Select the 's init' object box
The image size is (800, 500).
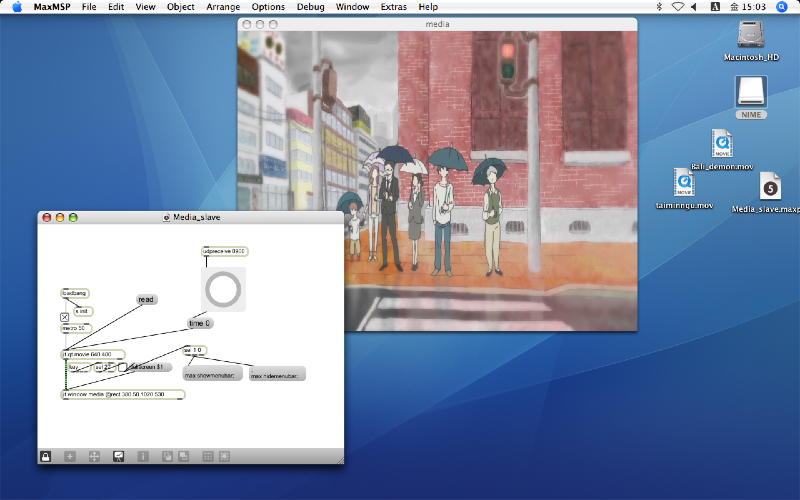pos(84,311)
